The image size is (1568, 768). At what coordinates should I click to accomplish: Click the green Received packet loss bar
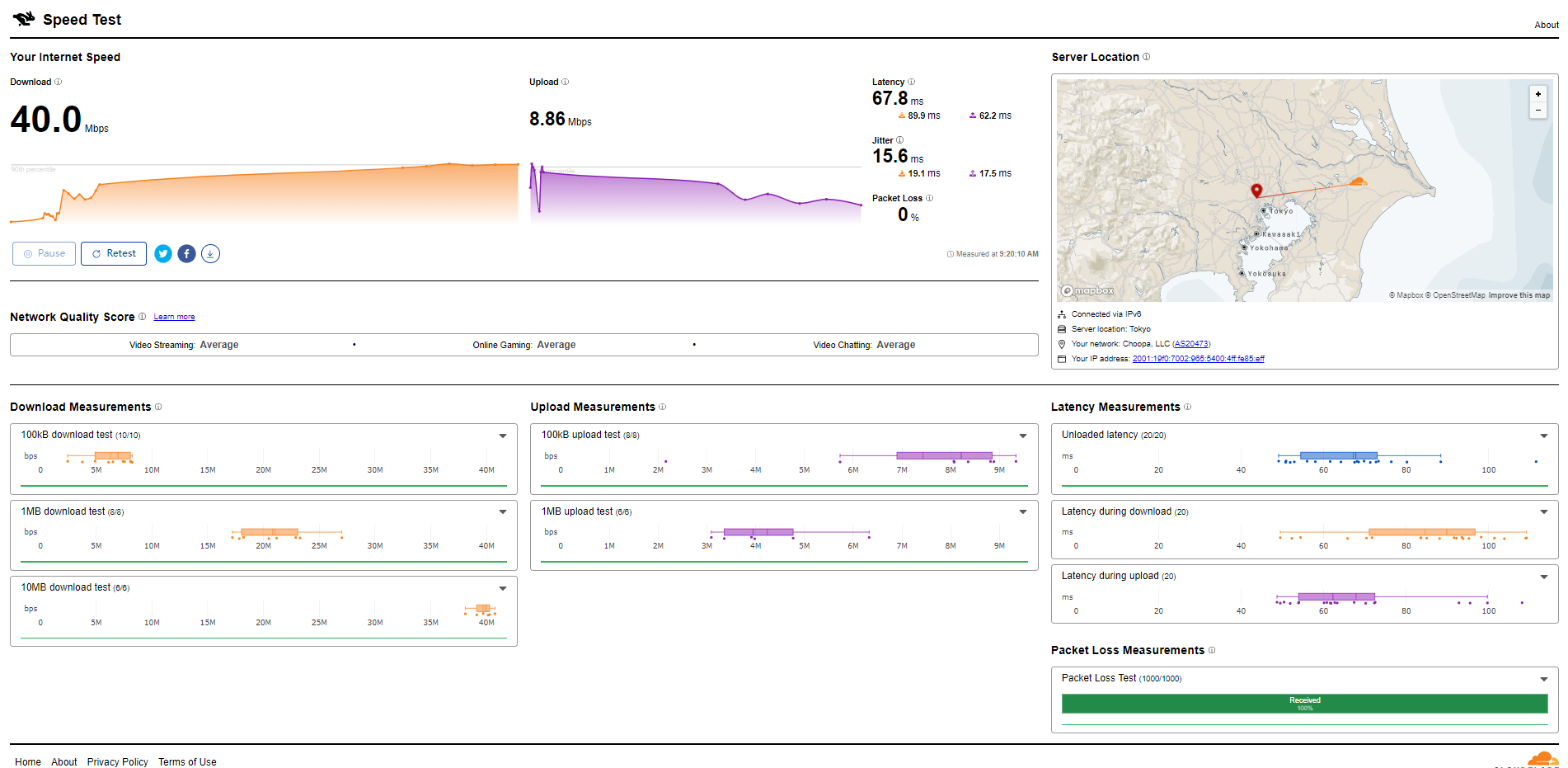point(1305,704)
